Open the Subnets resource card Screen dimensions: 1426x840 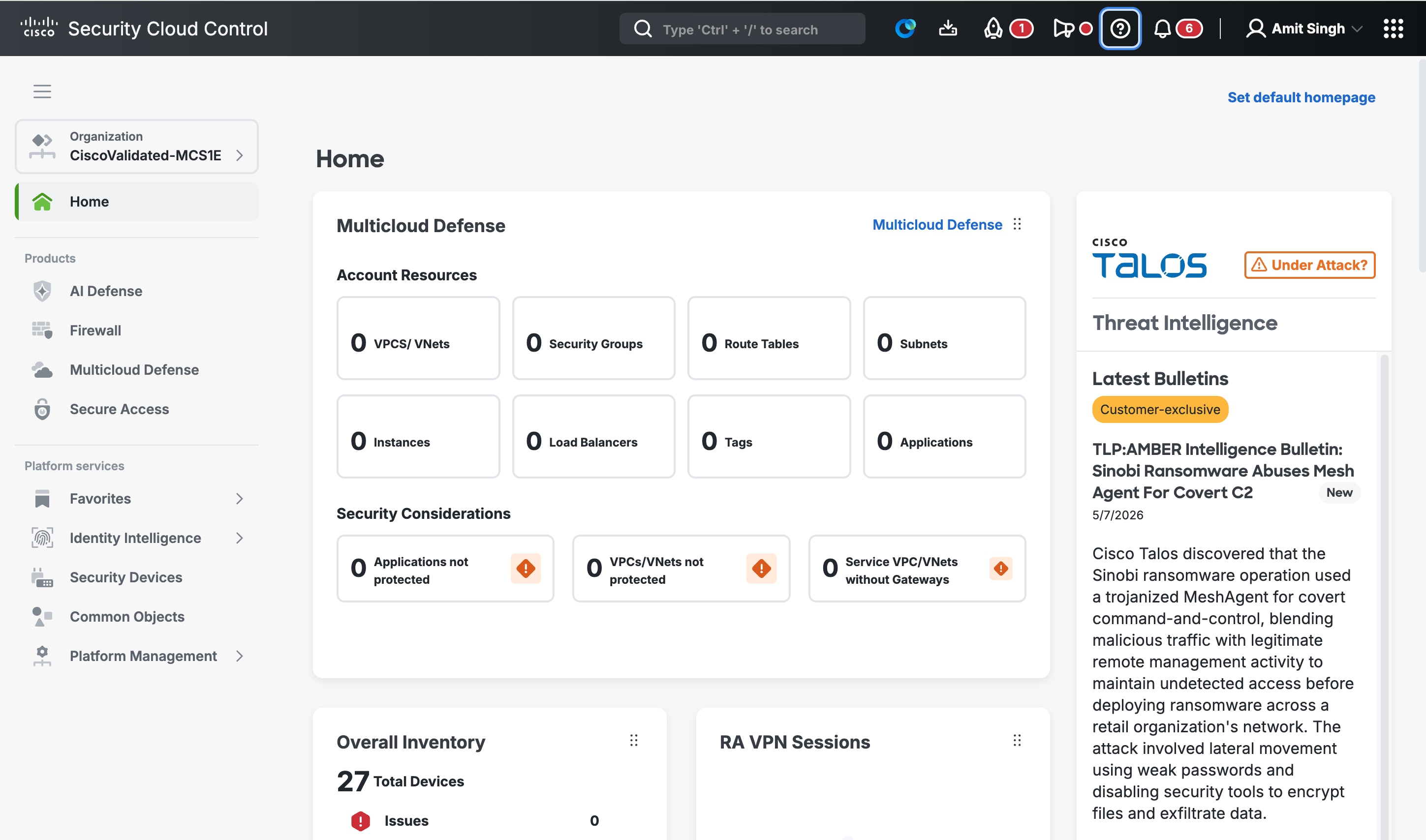tap(944, 338)
